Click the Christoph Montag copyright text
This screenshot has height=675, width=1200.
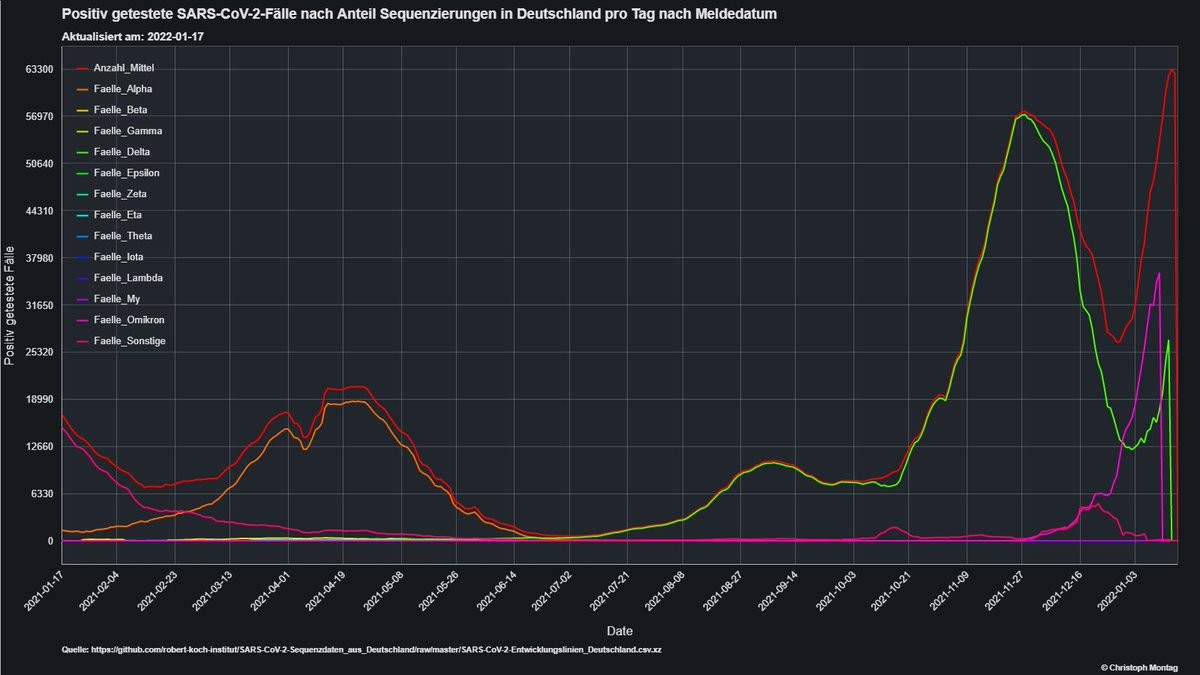coord(1138,667)
